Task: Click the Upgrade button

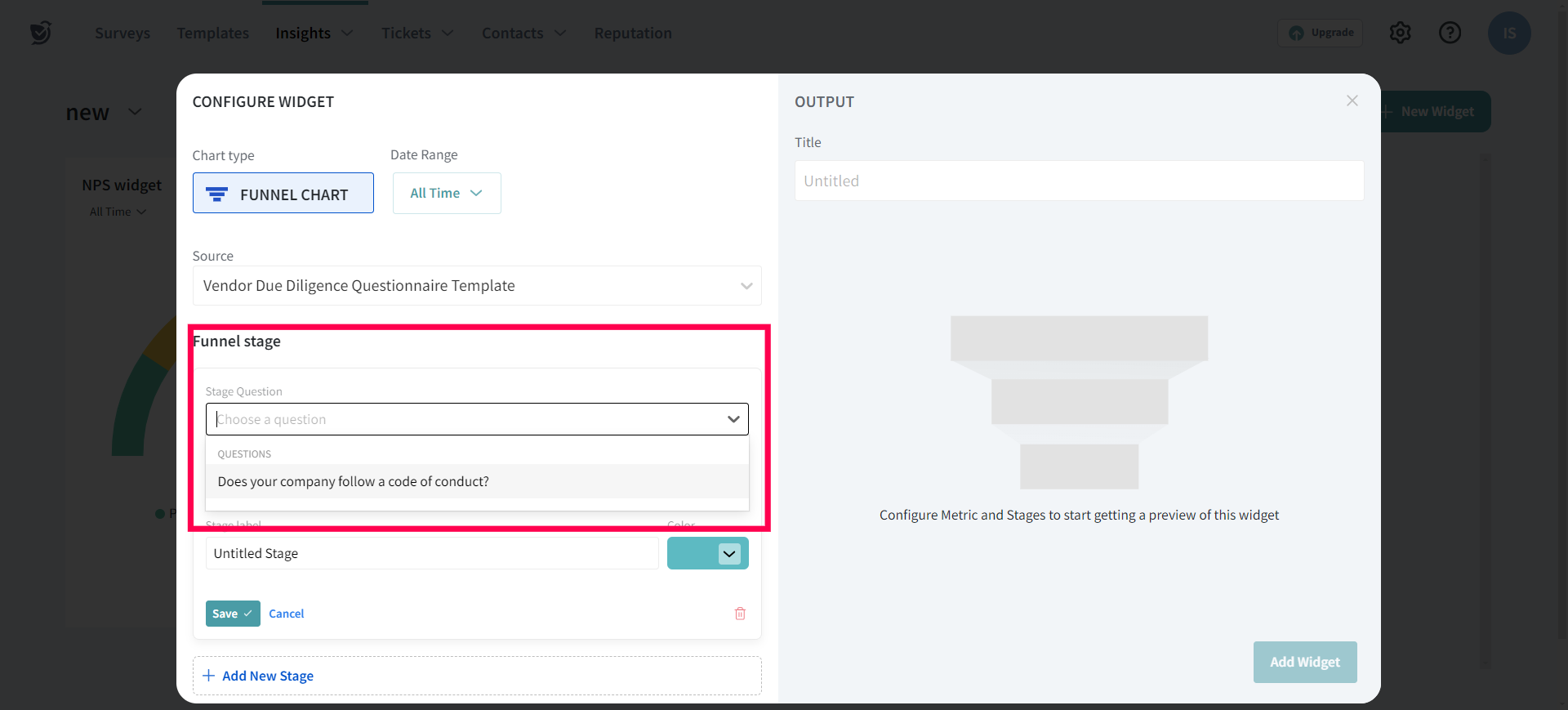Action: click(x=1321, y=33)
